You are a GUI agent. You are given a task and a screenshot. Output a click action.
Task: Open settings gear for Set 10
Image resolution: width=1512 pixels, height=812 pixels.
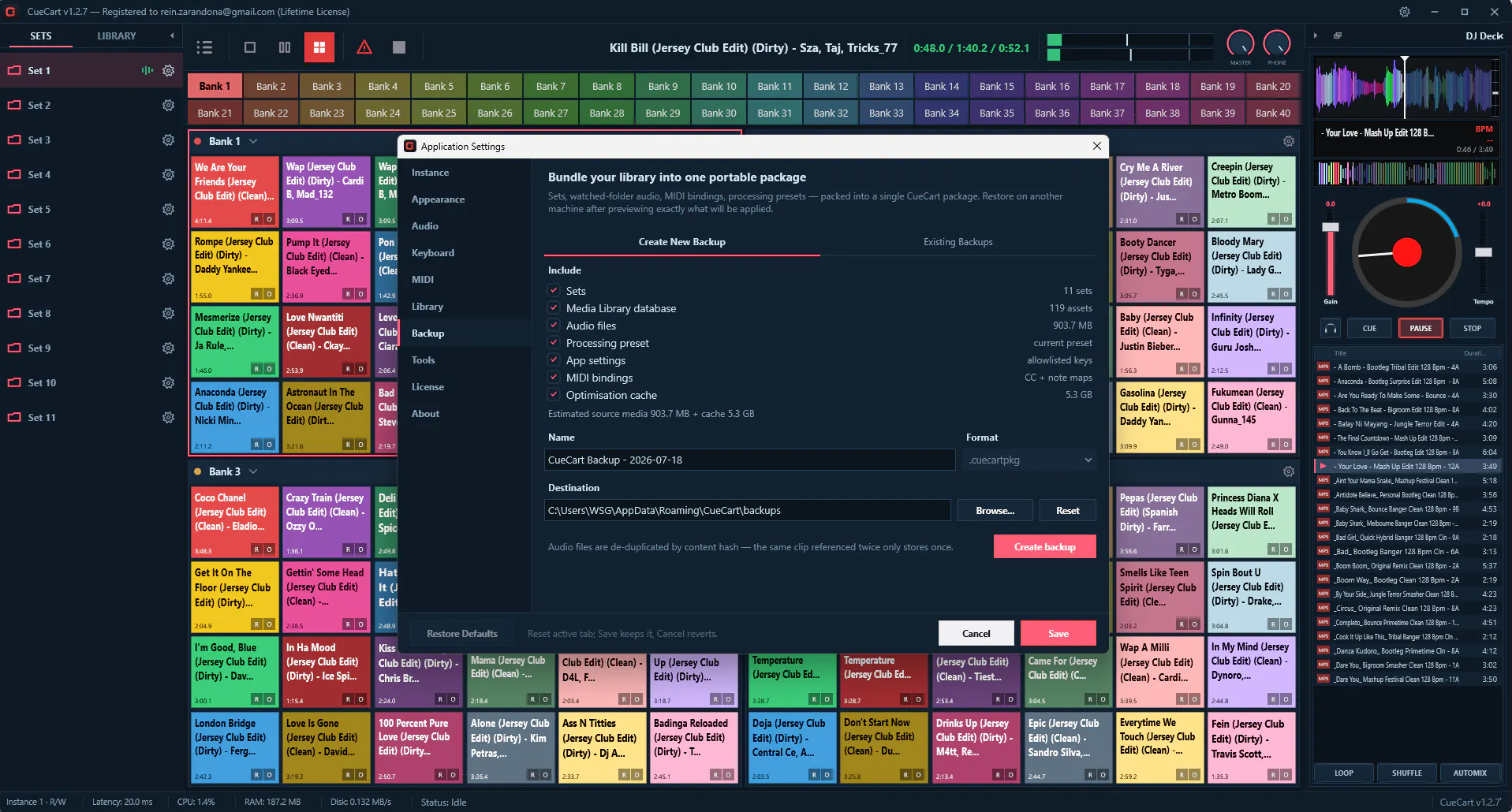(168, 382)
